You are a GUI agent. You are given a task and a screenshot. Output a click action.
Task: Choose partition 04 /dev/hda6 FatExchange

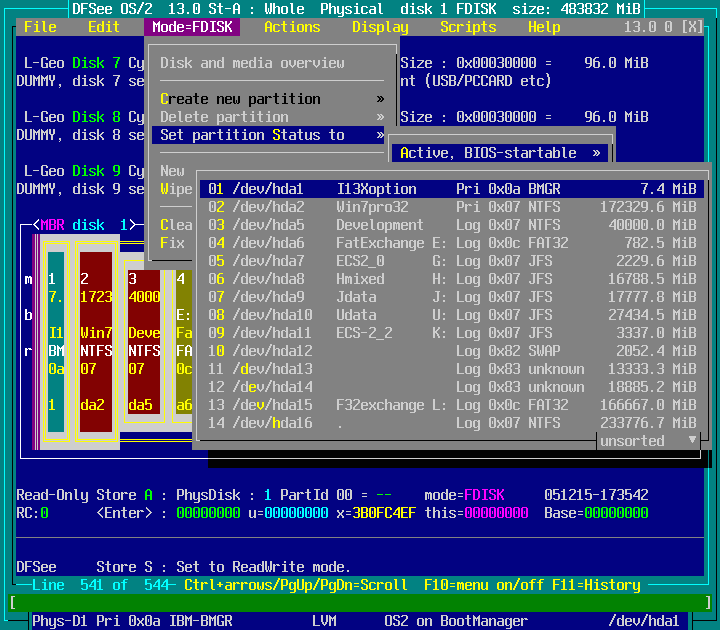click(x=452, y=243)
